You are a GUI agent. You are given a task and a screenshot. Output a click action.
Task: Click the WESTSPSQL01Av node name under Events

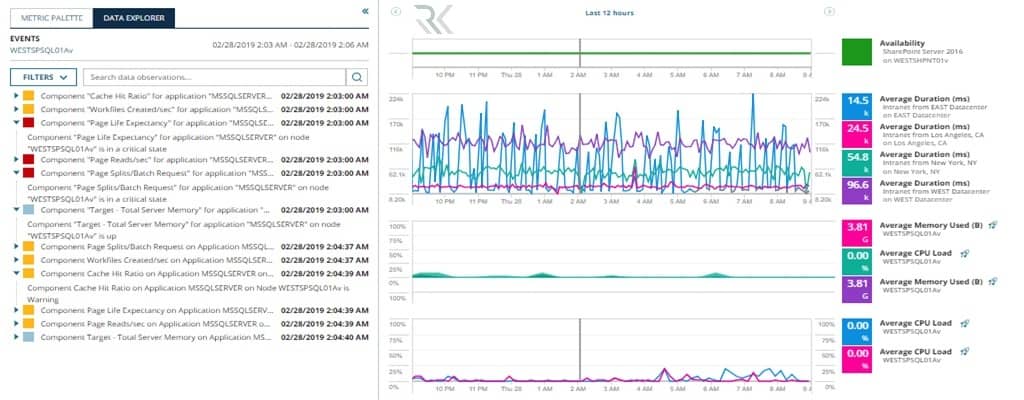point(41,48)
